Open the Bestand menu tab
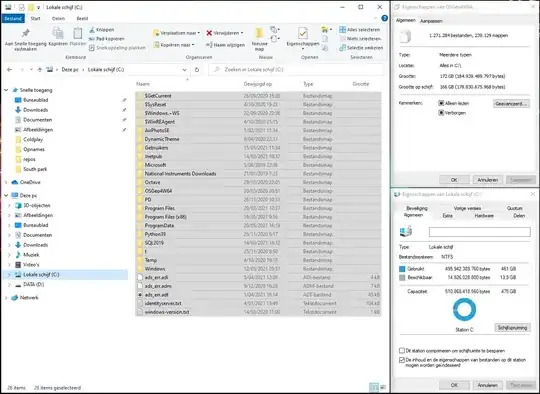Image resolution: width=540 pixels, height=394 pixels. click(13, 19)
